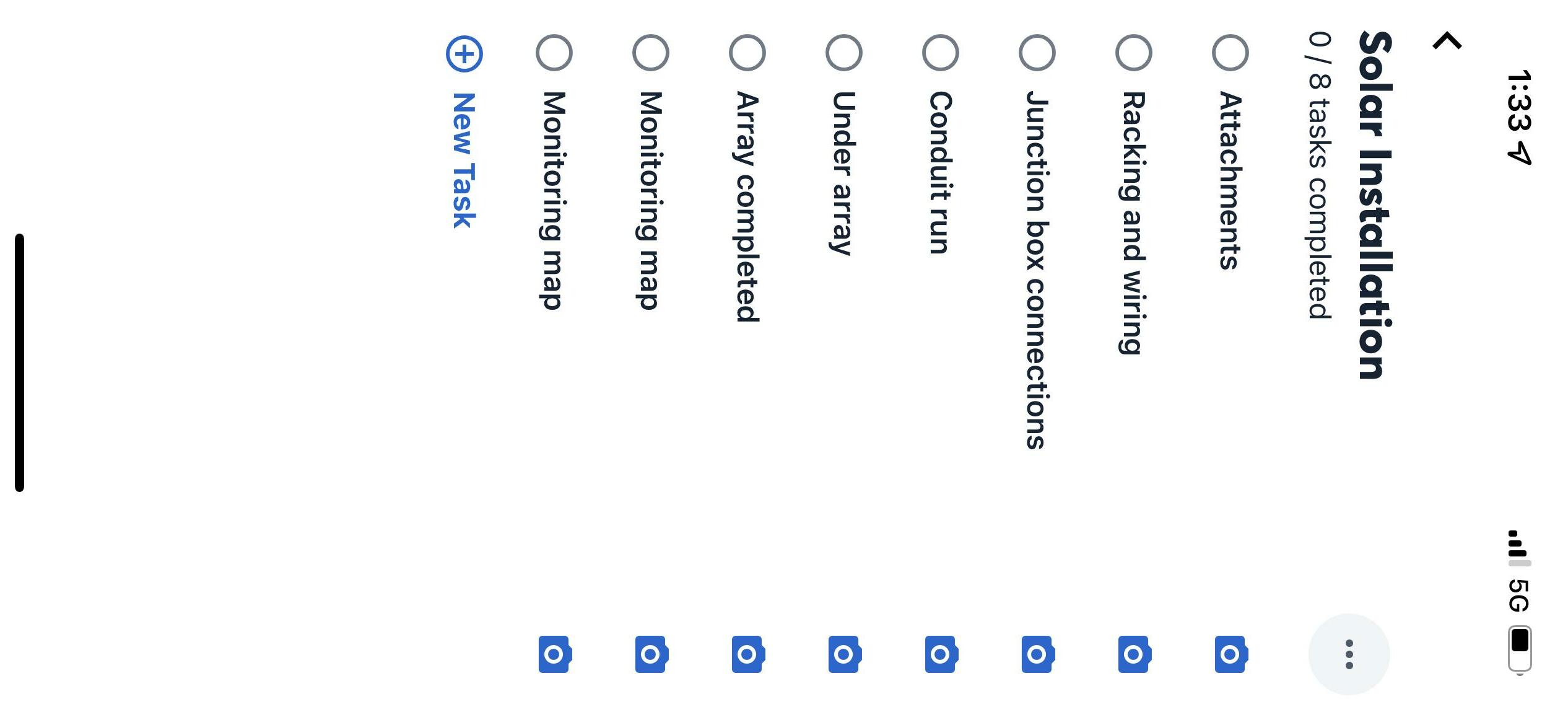Tap the New Task text link
Viewport: 1568px width, 725px height.
click(x=464, y=160)
